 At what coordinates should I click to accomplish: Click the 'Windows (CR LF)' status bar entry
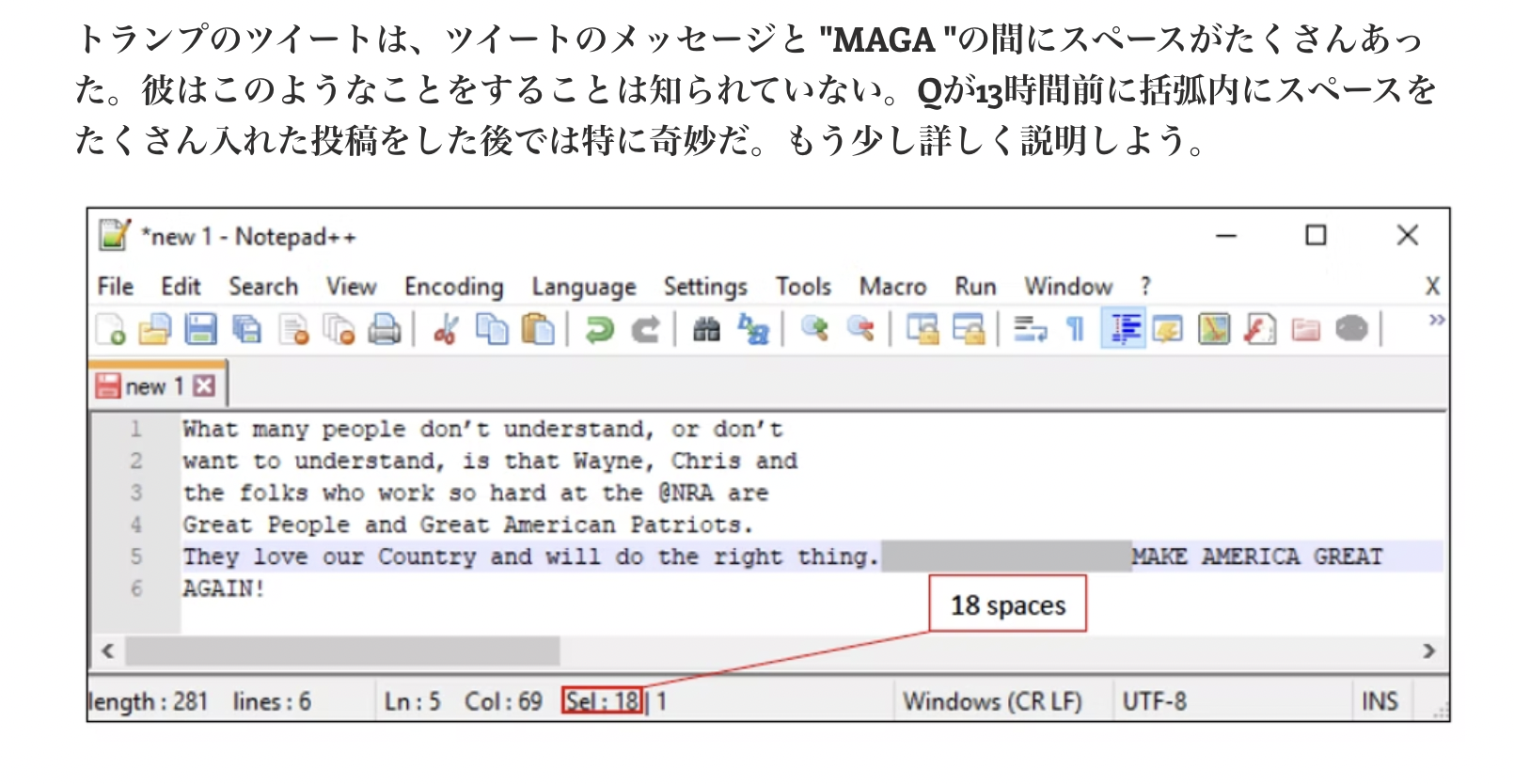[x=992, y=701]
